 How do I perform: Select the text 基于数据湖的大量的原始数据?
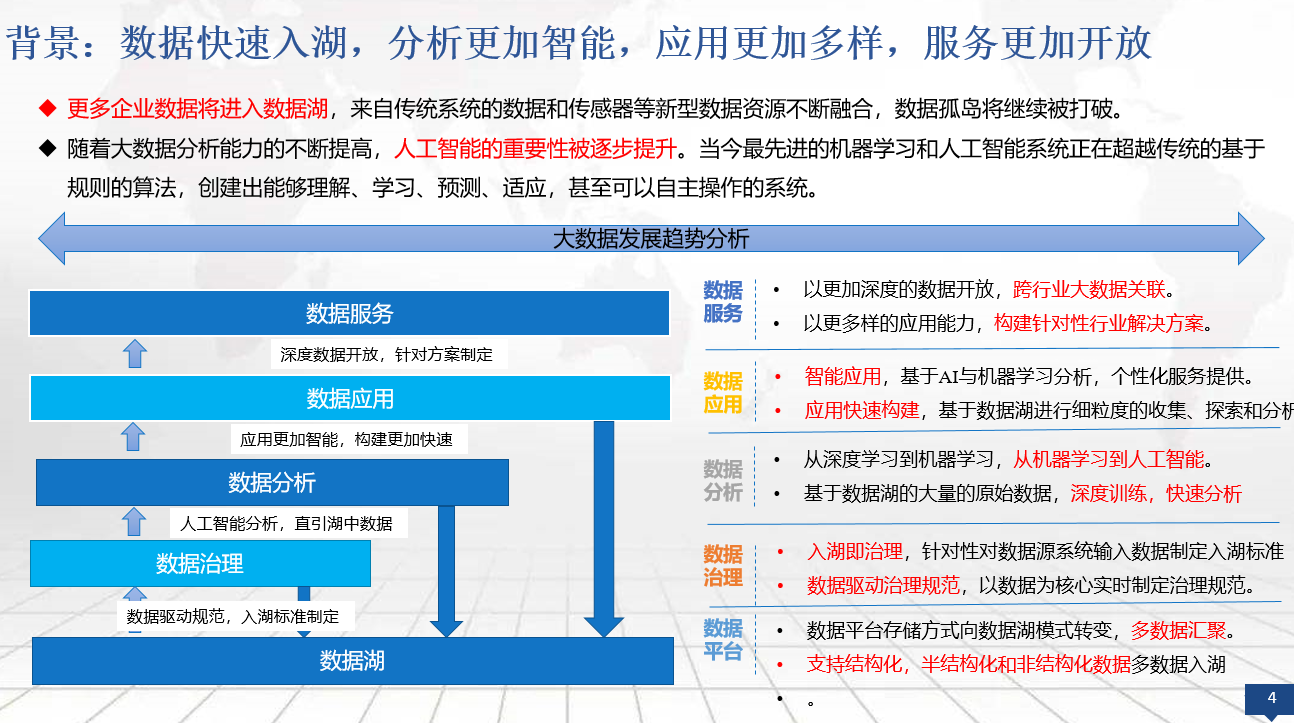[x=927, y=493]
